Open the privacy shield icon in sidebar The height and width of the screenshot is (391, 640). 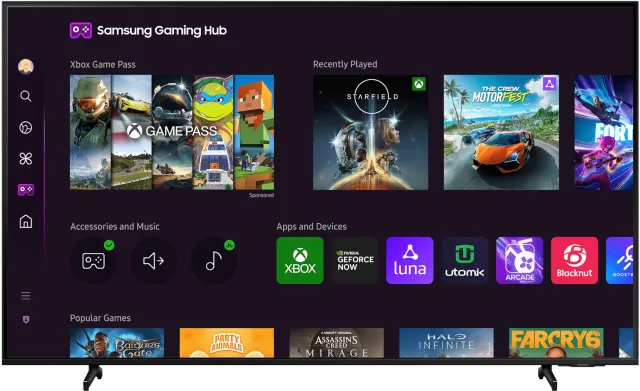click(26, 319)
